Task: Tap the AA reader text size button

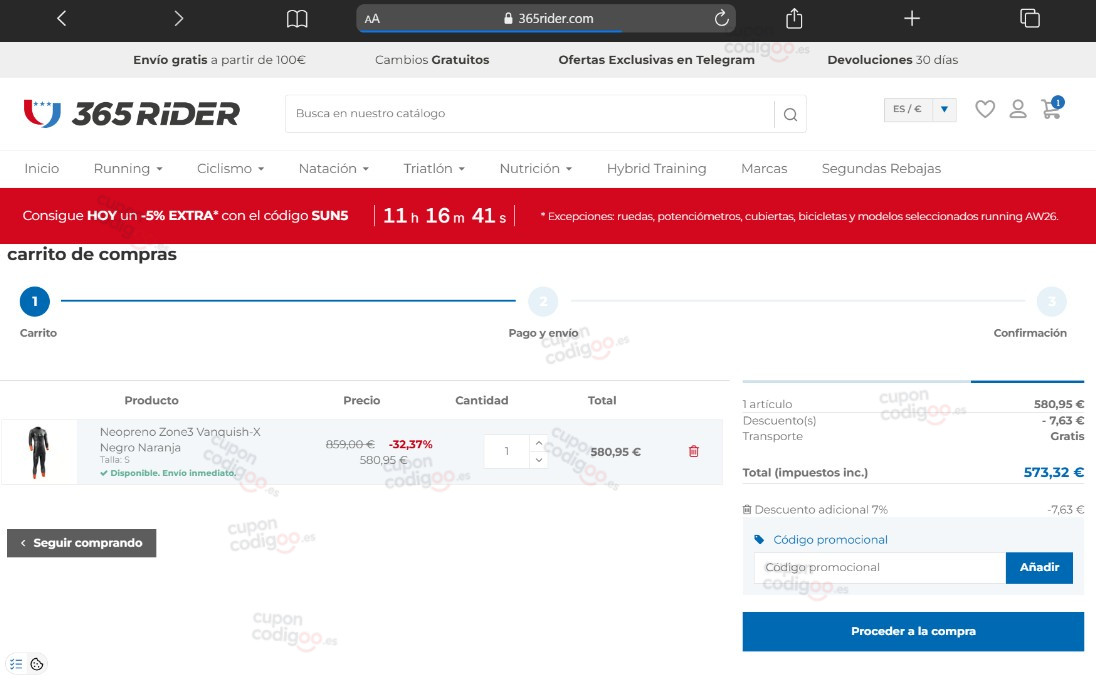Action: coord(372,19)
